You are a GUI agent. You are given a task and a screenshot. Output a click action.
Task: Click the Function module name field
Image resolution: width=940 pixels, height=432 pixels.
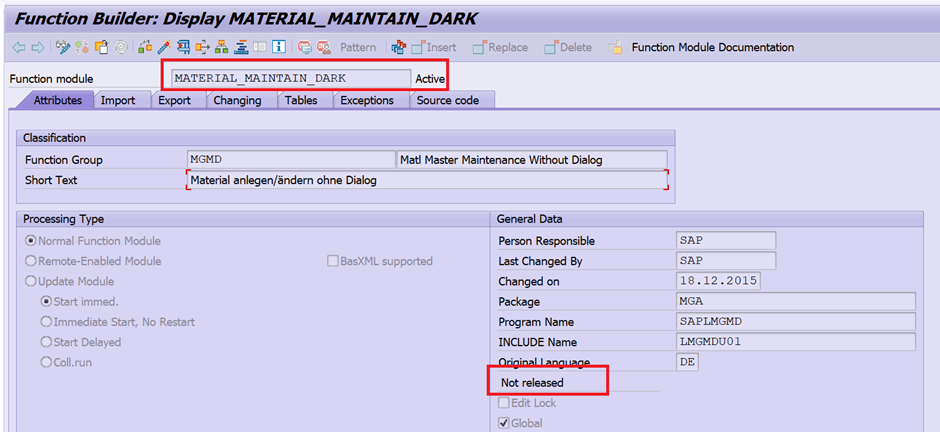pyautogui.click(x=289, y=78)
